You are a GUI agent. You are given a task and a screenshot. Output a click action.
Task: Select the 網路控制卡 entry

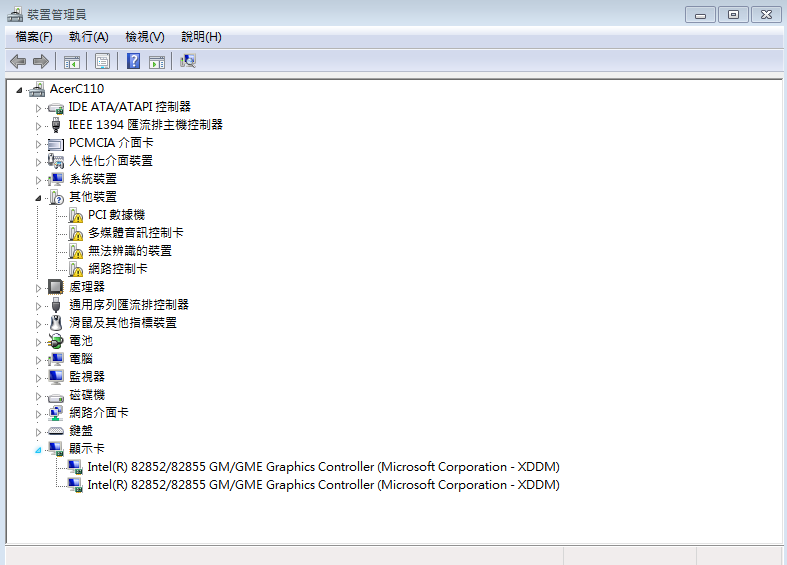(118, 269)
